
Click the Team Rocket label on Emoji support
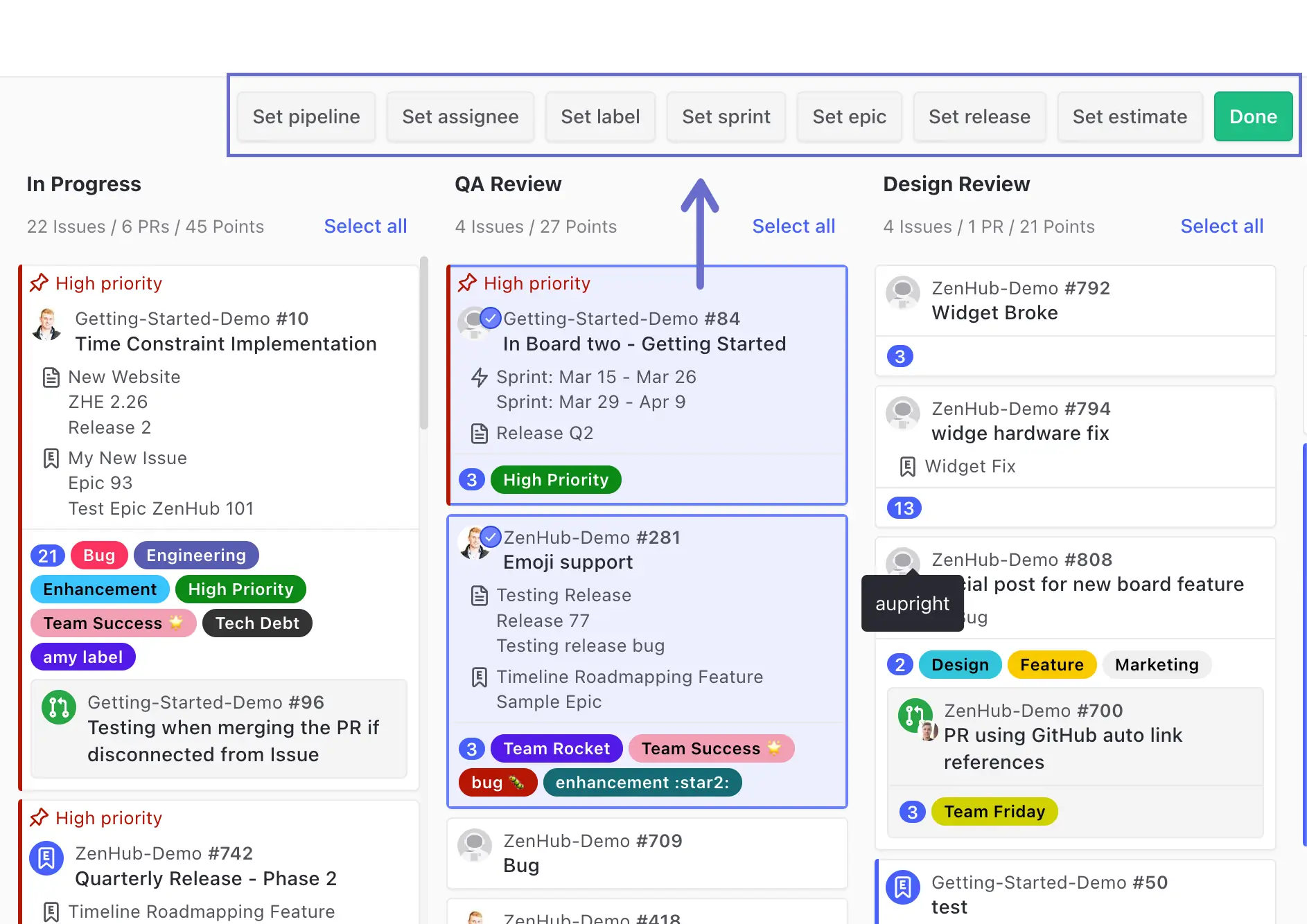click(x=556, y=749)
